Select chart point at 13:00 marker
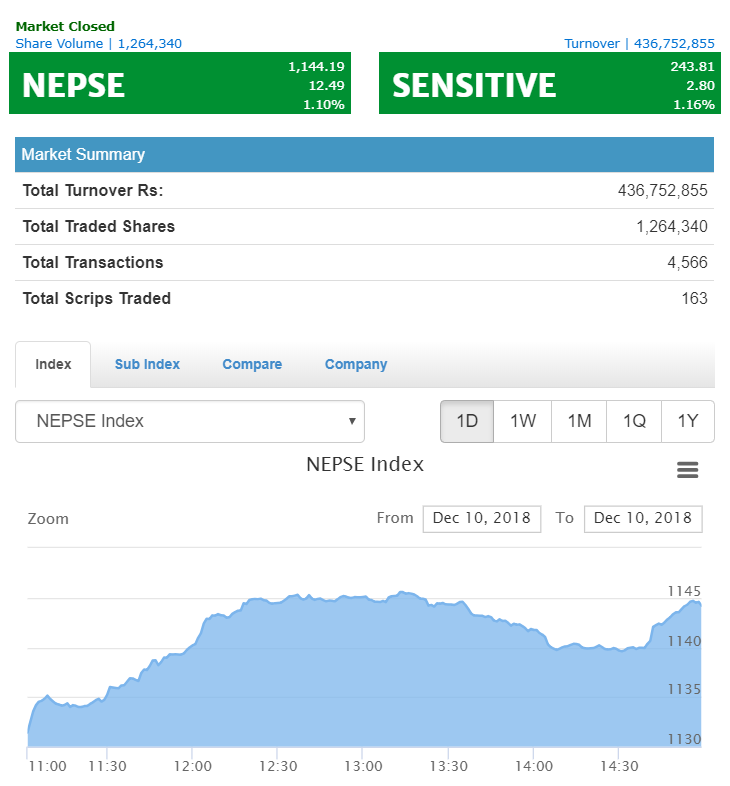730x786 pixels. [x=362, y=597]
